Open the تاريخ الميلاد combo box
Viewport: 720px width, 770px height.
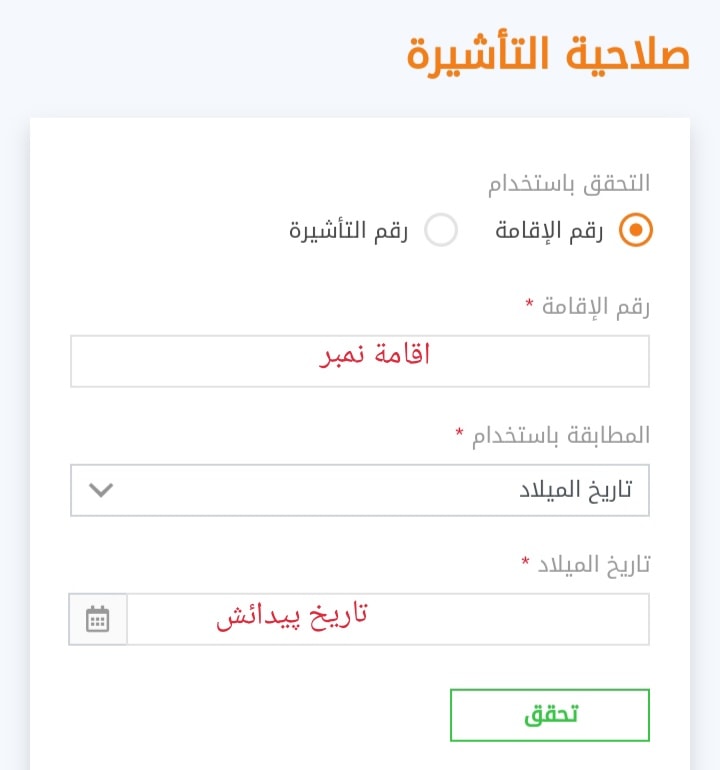coord(360,490)
